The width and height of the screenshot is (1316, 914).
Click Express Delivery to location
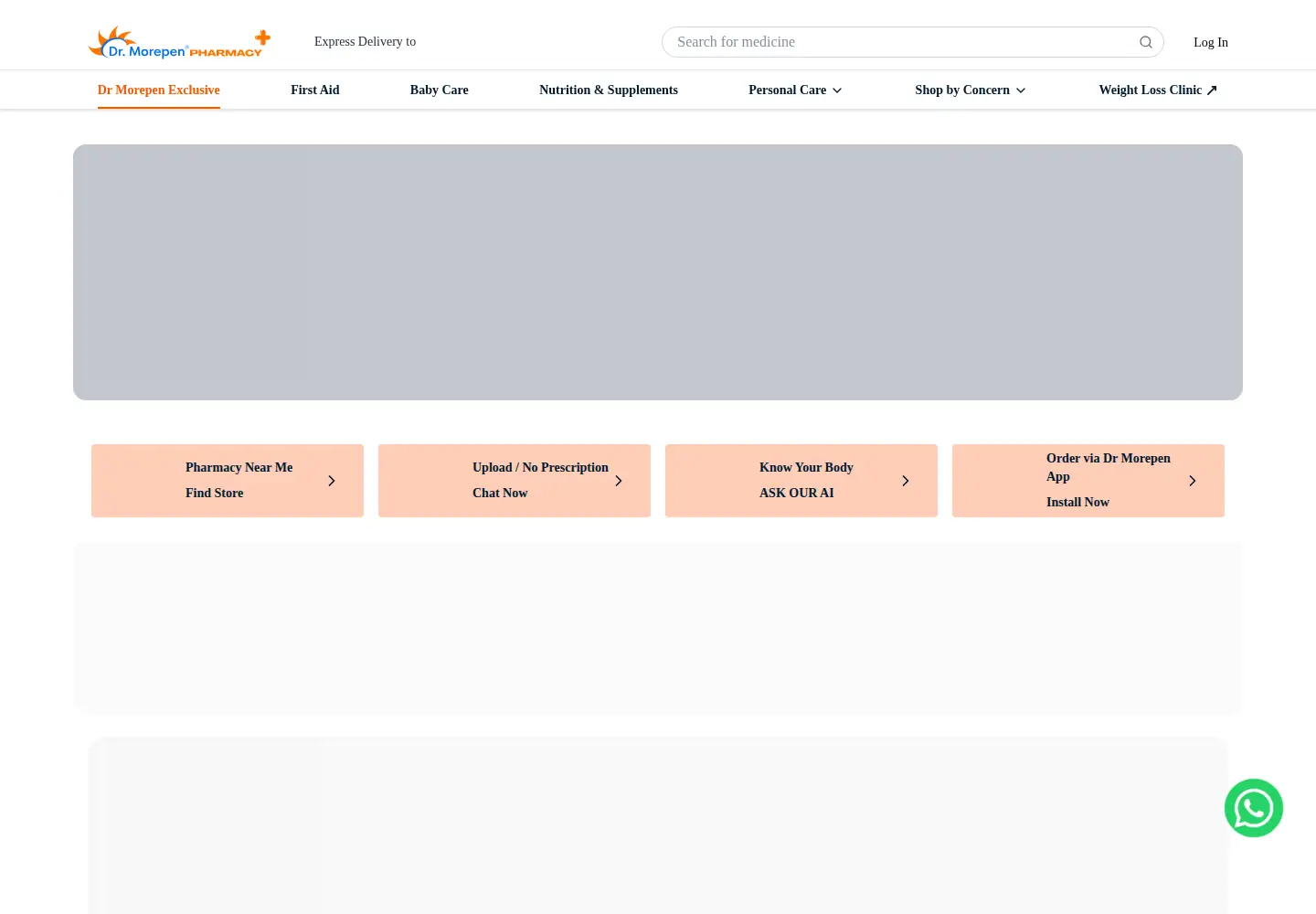click(366, 41)
